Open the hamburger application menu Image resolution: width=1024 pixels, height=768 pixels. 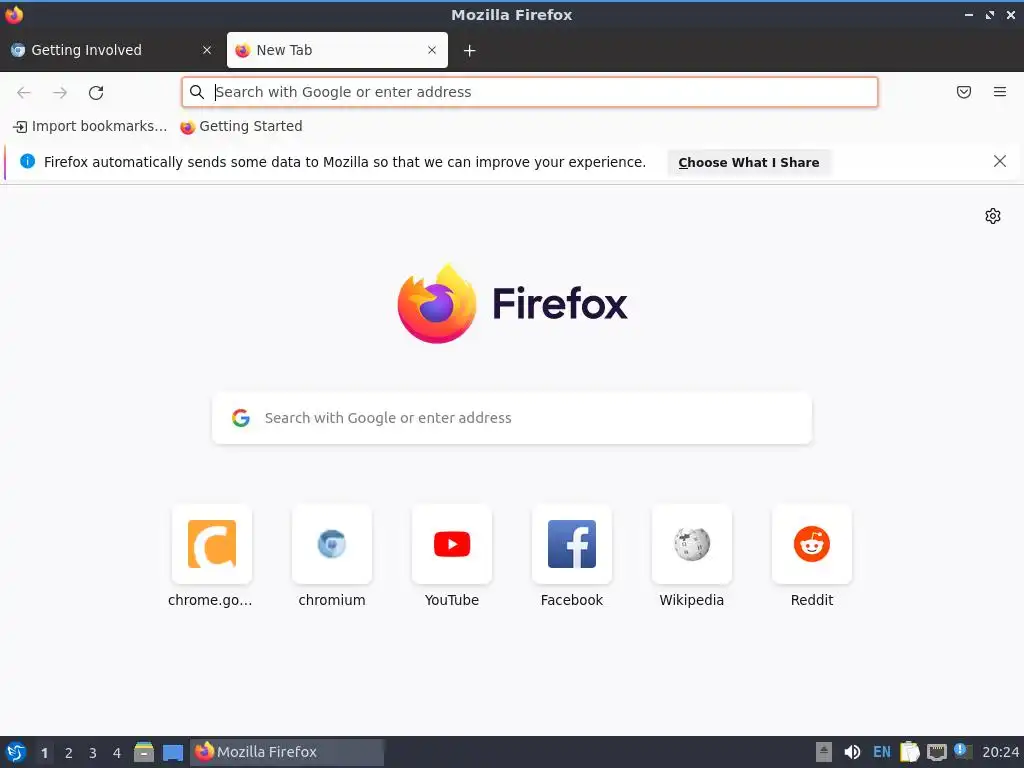point(1000,92)
